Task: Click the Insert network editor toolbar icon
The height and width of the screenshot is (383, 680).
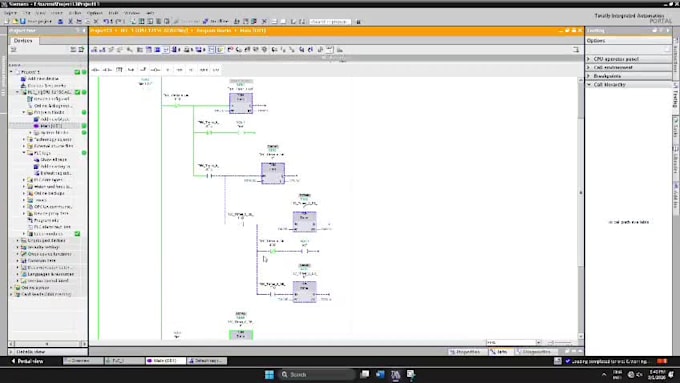Action: click(x=94, y=50)
